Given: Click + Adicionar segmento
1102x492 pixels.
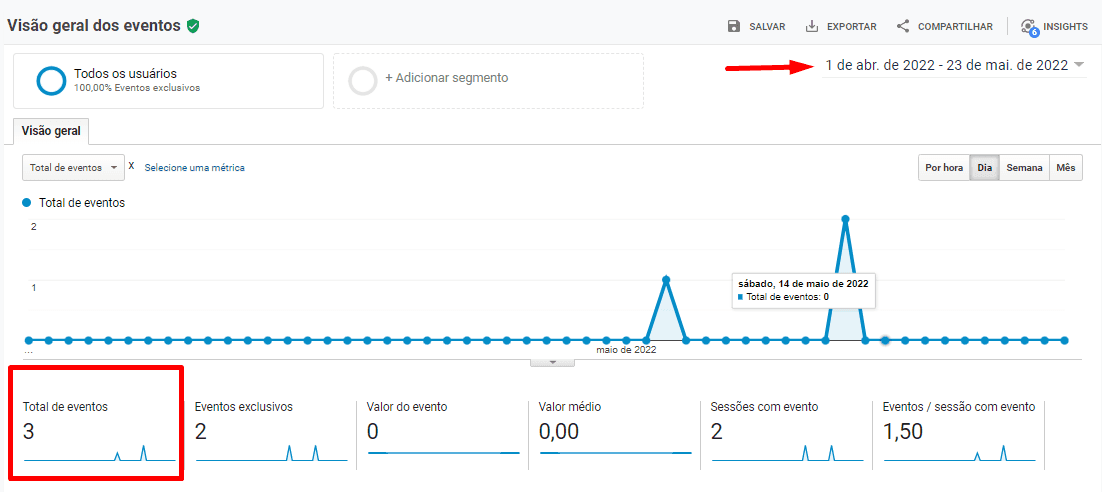Looking at the screenshot, I should (x=446, y=78).
